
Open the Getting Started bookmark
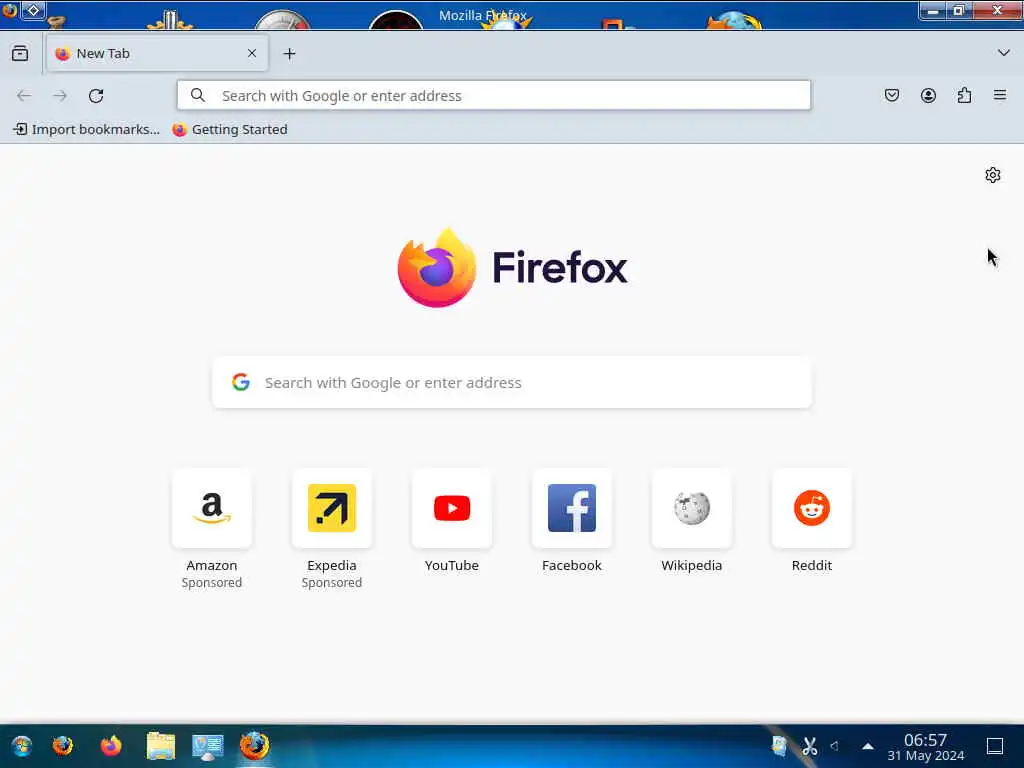(230, 129)
